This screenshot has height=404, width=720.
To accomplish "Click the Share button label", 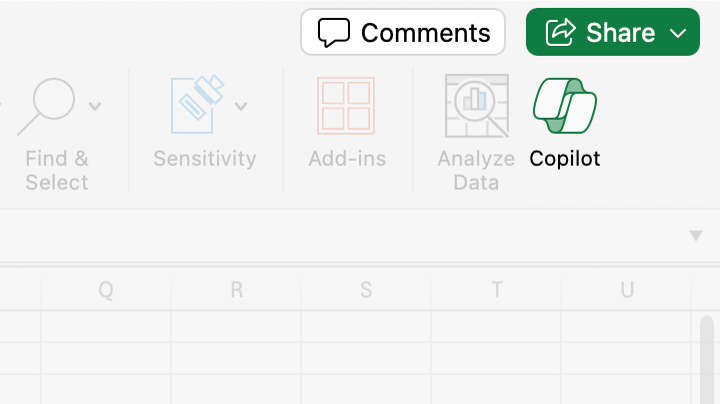I will [620, 33].
